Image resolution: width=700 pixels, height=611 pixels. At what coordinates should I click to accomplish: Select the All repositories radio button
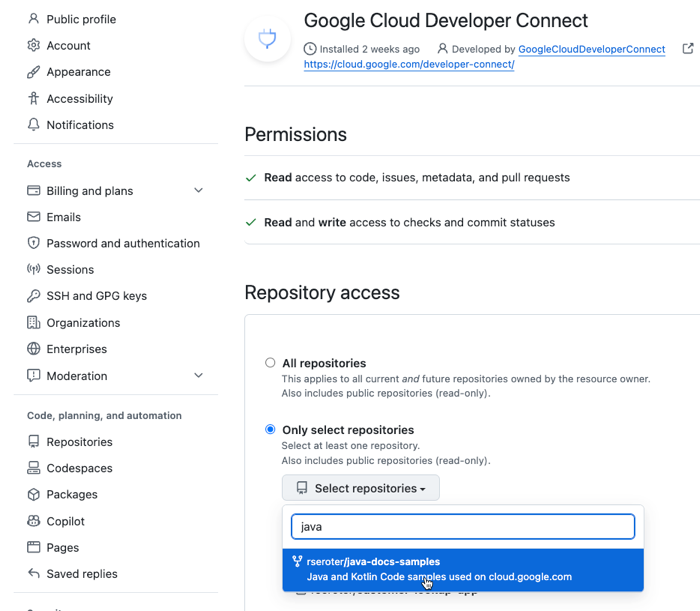270,363
